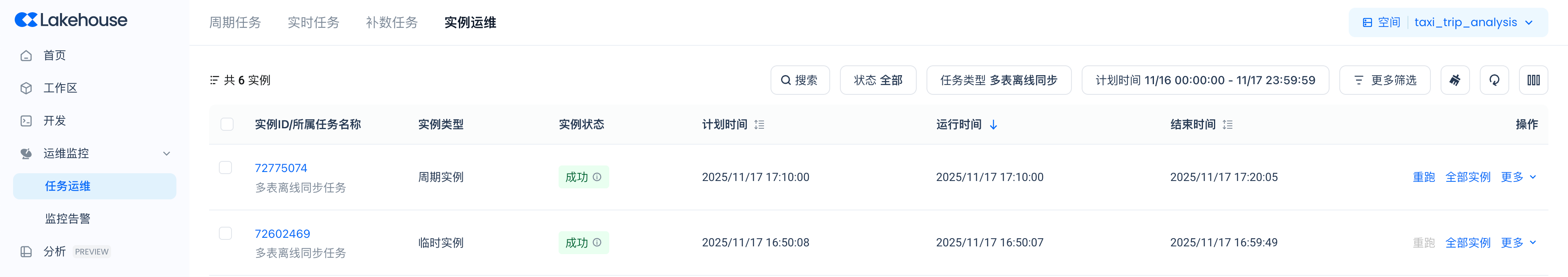
Task: Toggle 运行时间 descending sort arrow
Action: click(993, 125)
